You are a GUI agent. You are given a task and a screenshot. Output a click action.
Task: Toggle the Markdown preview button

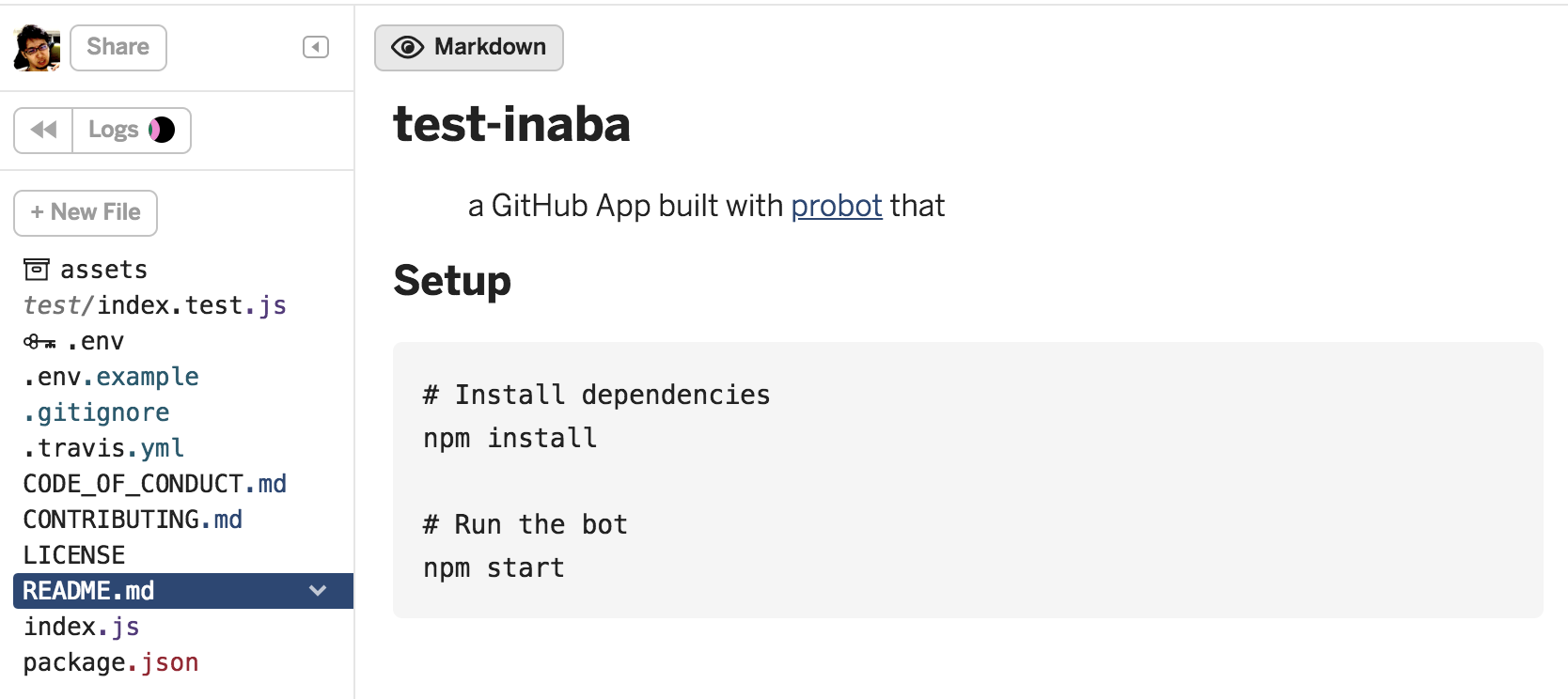(x=469, y=48)
